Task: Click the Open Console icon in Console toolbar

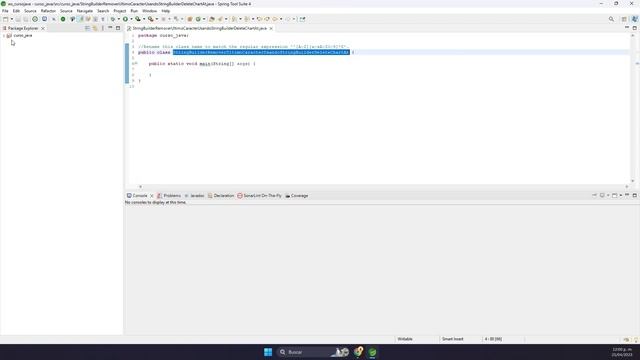Action: click(x=614, y=196)
